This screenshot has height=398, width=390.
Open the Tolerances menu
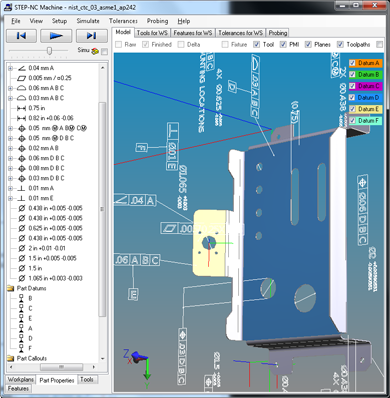coord(123,21)
